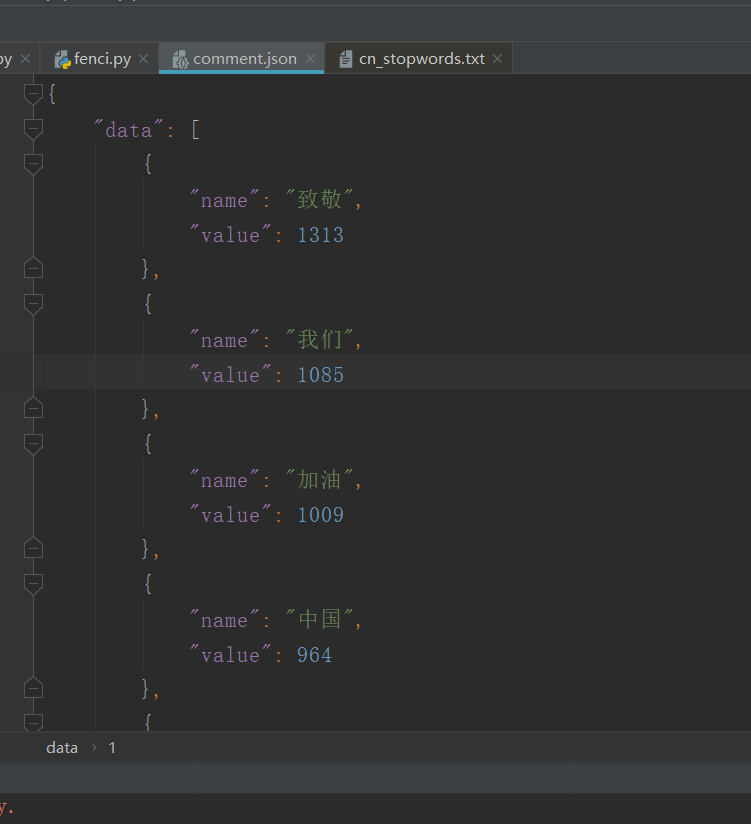Close the partially visible .py tab

pos(25,59)
